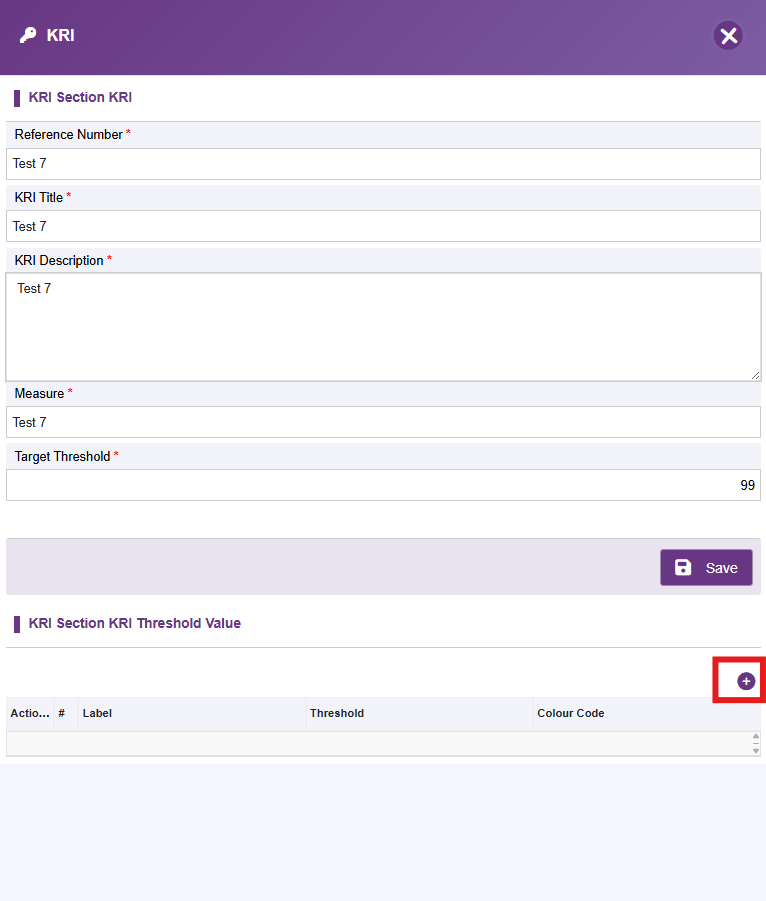Select the KRI Description text area
The height and width of the screenshot is (901, 766).
(x=383, y=327)
